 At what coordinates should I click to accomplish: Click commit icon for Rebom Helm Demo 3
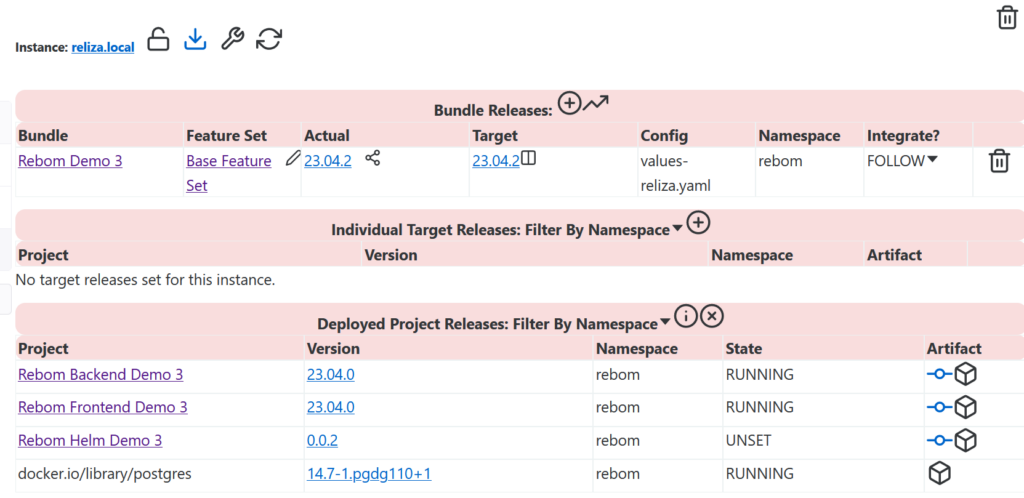[940, 441]
